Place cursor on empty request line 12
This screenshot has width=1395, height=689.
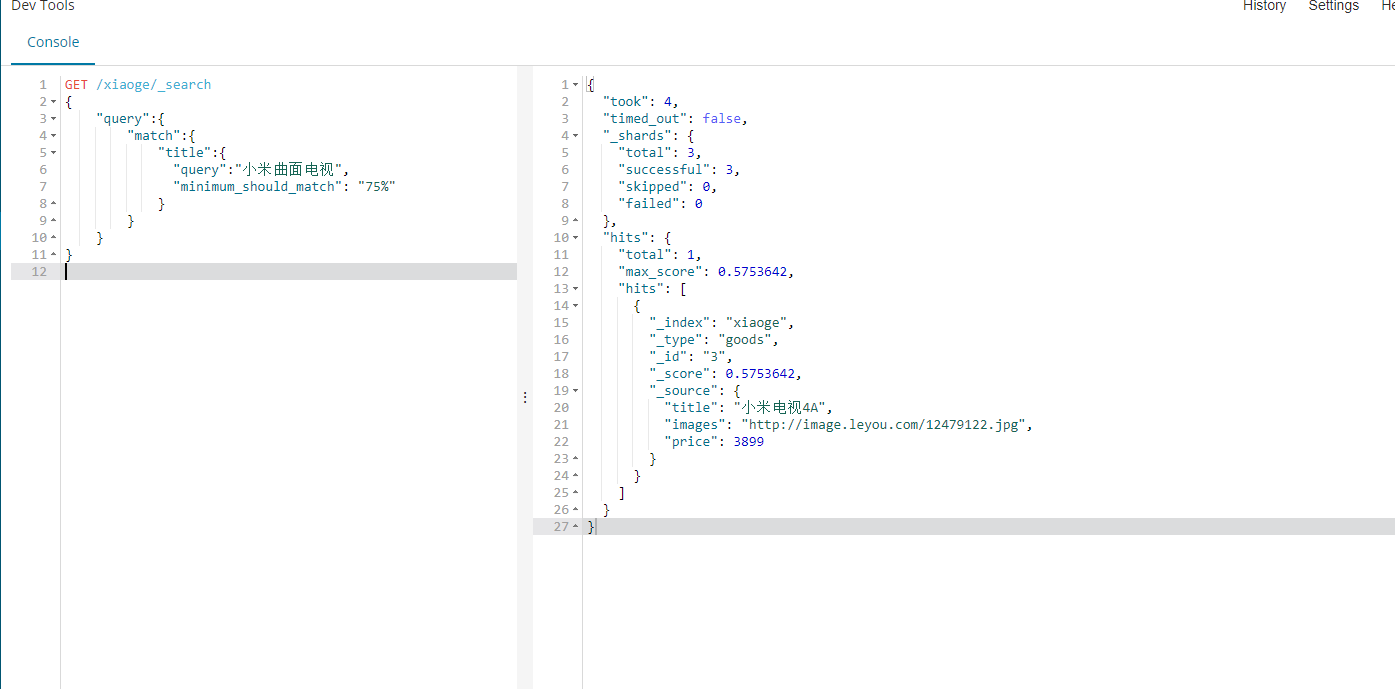[288, 272]
